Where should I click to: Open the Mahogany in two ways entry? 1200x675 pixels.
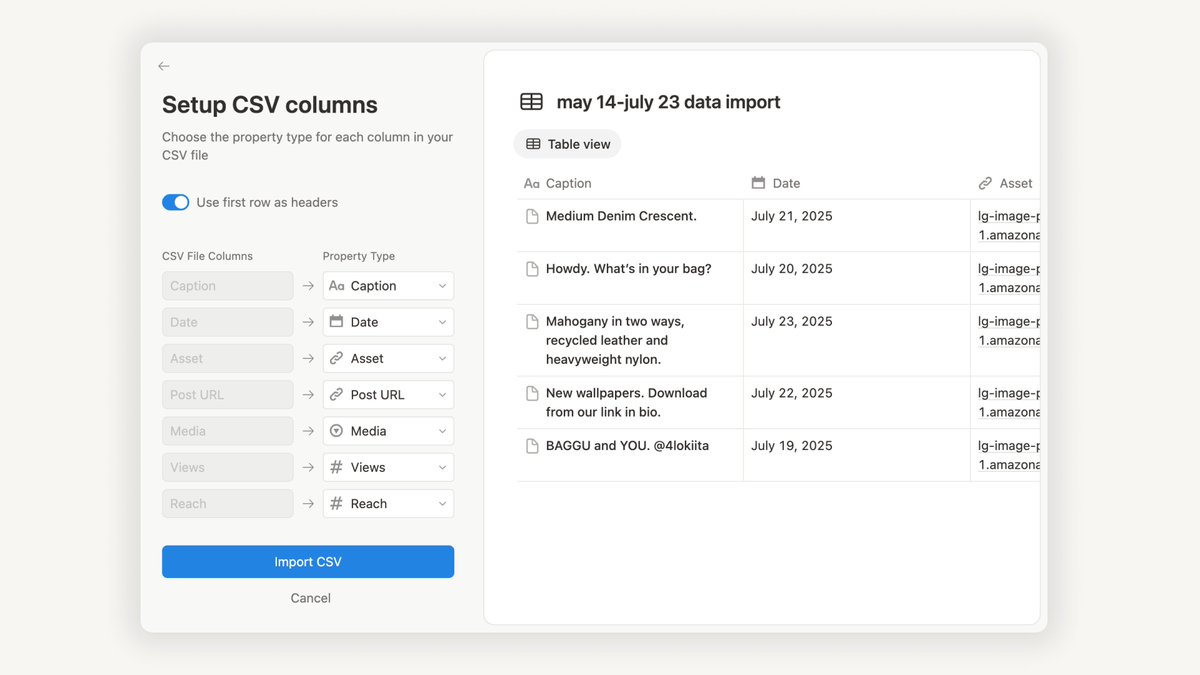click(x=615, y=340)
